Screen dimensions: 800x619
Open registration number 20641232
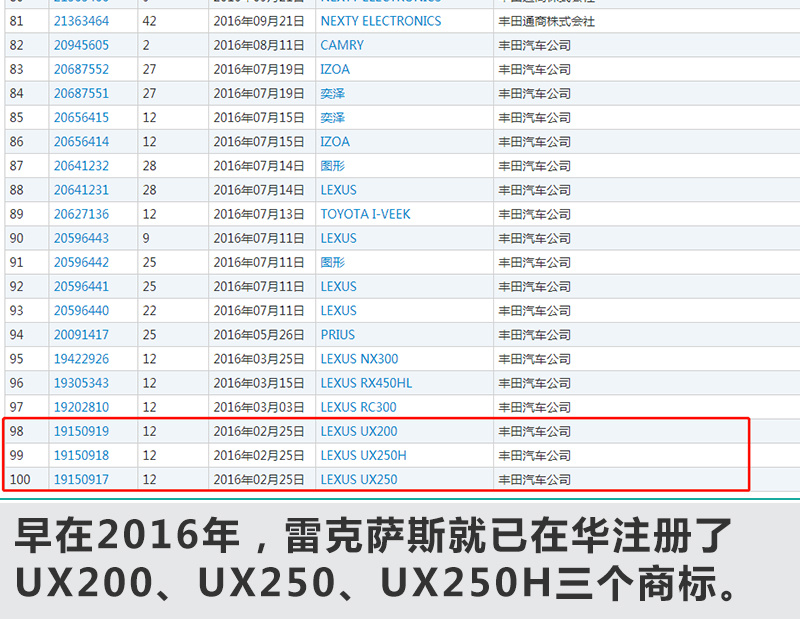click(82, 166)
